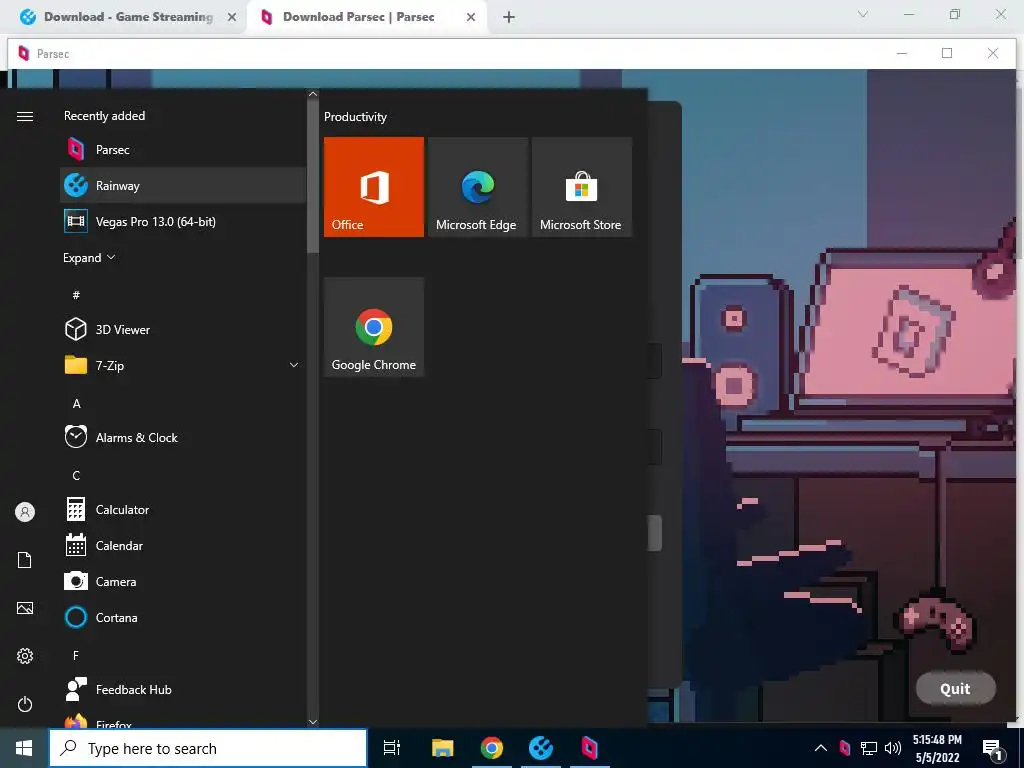The image size is (1024, 768).
Task: Open the Calendar app
Action: pyautogui.click(x=183, y=545)
